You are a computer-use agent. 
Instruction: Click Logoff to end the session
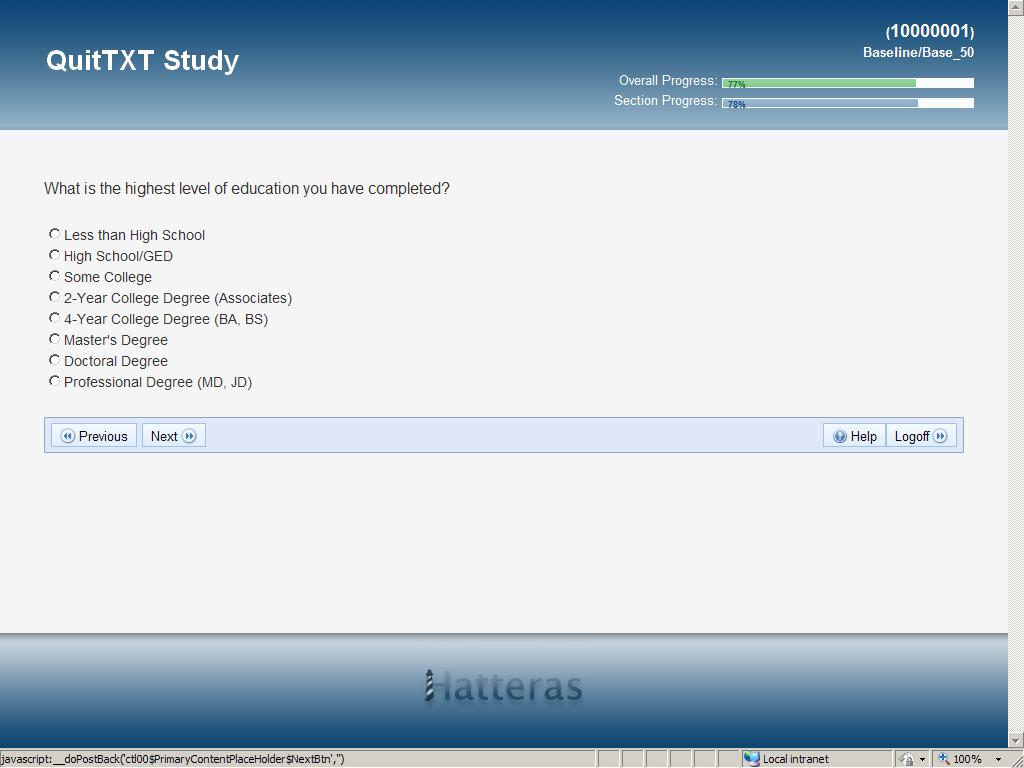(x=921, y=436)
